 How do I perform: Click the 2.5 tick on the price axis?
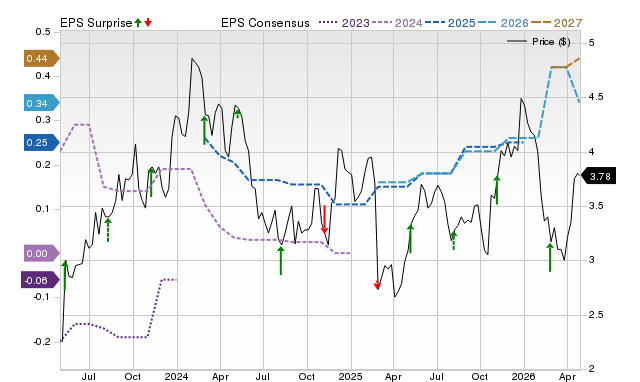tap(596, 315)
